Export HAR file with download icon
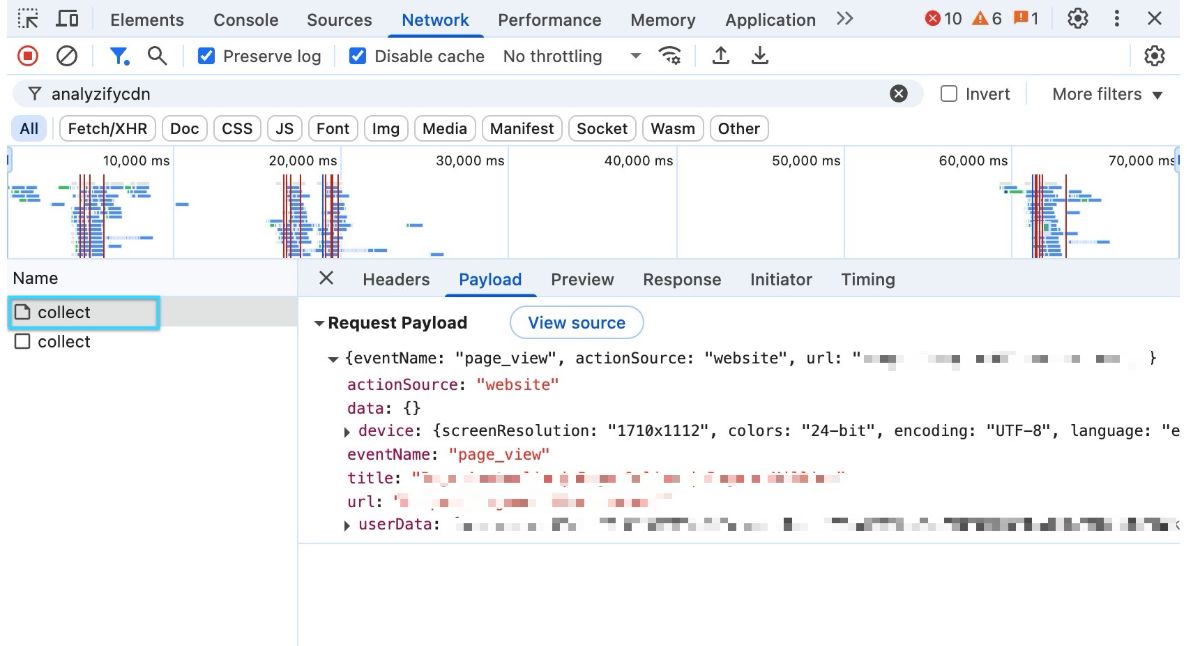The width and height of the screenshot is (1200, 646). click(760, 56)
